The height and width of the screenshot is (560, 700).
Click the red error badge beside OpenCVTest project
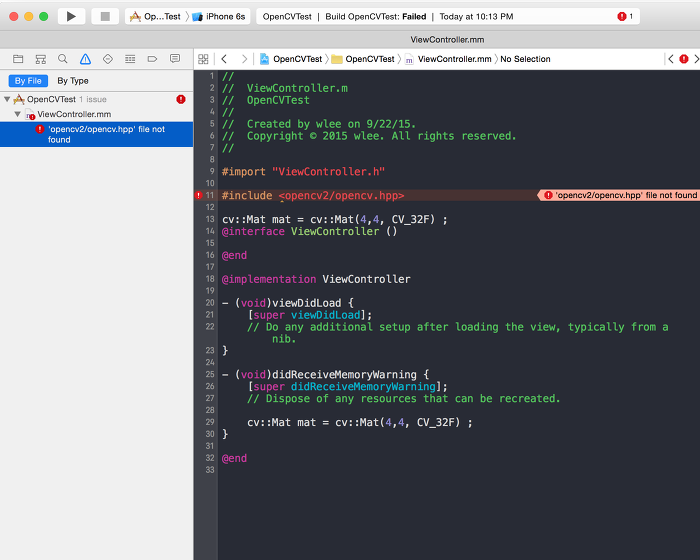[x=181, y=99]
